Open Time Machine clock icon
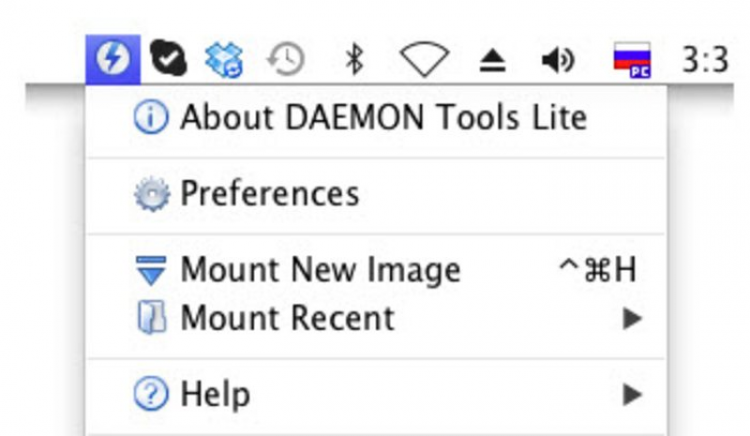750x436 pixels. coord(285,61)
